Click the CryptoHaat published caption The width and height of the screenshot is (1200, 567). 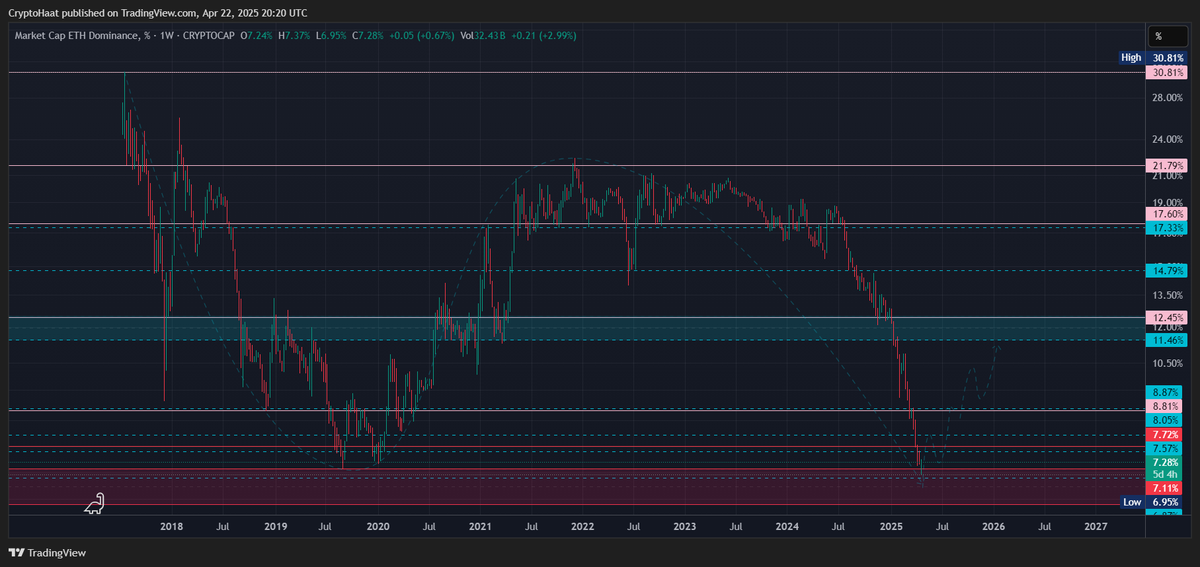pyautogui.click(x=158, y=13)
